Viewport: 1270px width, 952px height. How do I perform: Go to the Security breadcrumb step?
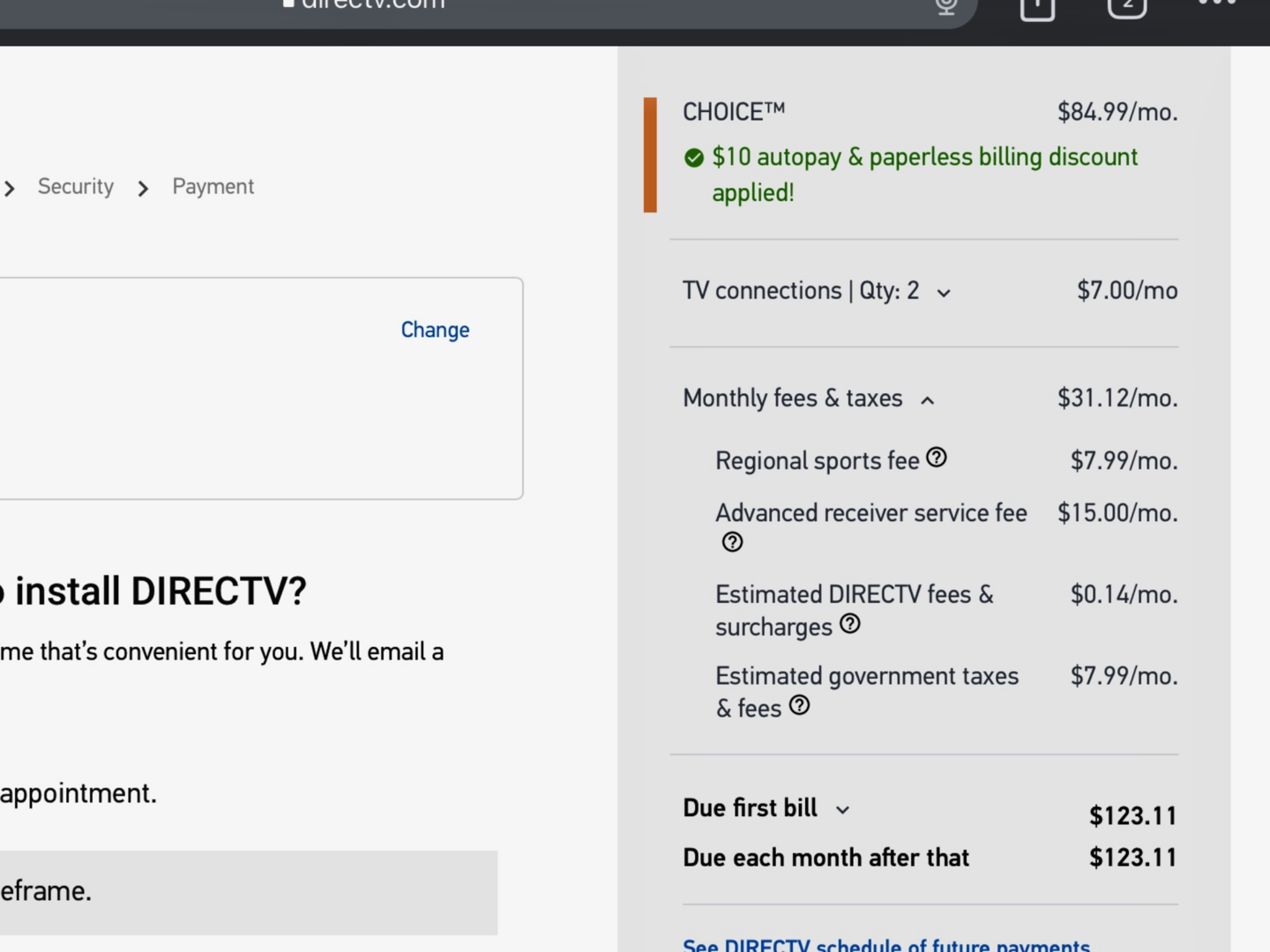[x=76, y=187]
